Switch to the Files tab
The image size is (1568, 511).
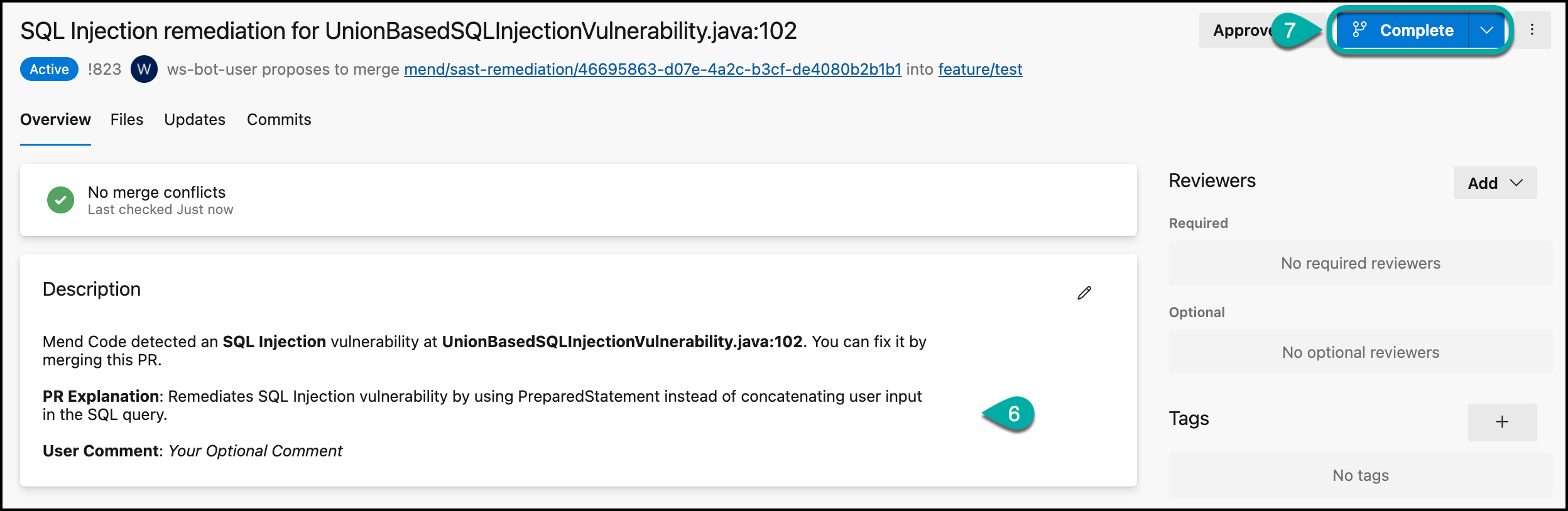[127, 119]
